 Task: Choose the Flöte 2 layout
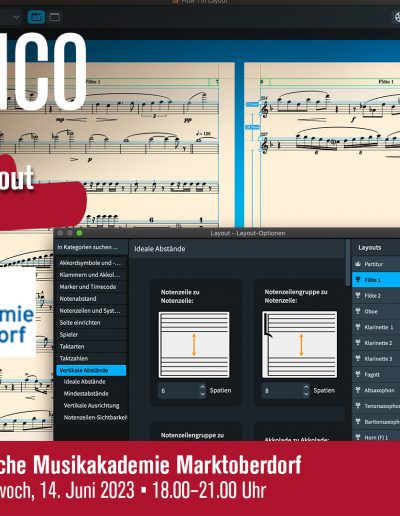pyautogui.click(x=376, y=296)
